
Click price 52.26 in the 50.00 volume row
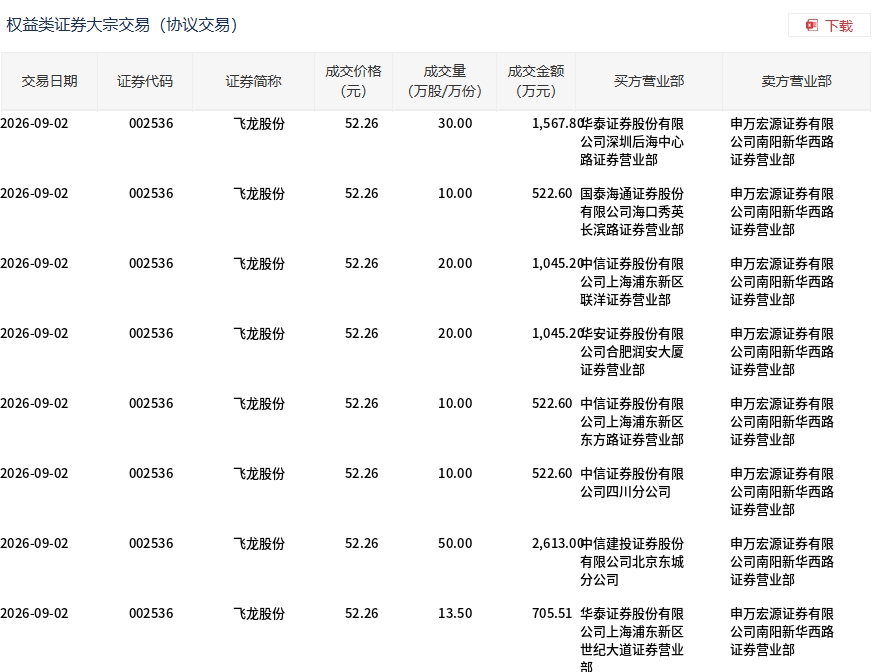coord(361,543)
